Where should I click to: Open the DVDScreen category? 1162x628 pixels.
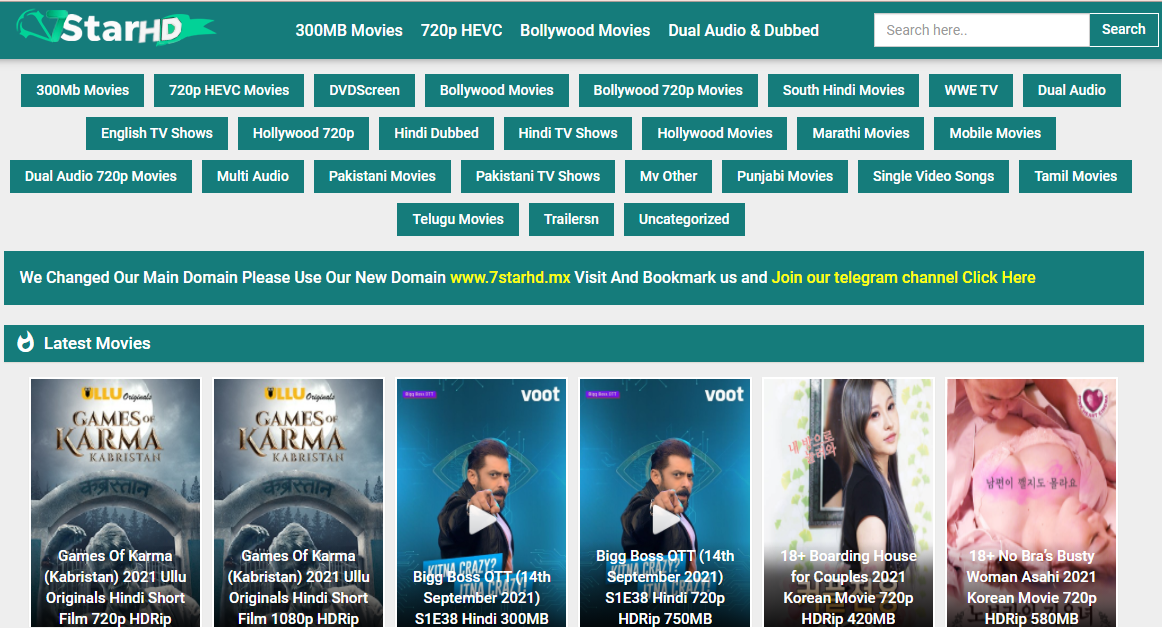click(364, 90)
